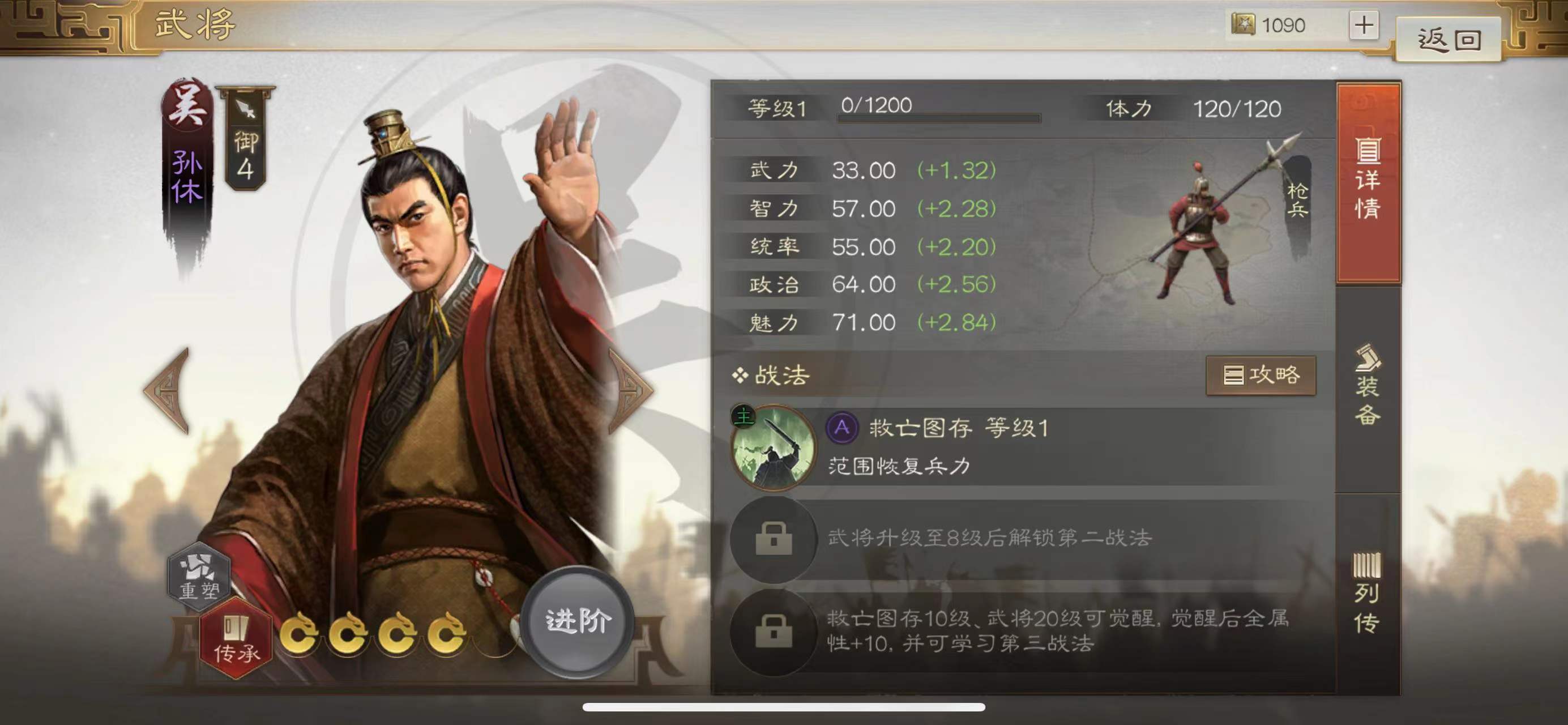
Task: Open the 攻略 strategy guide button
Action: pos(1261,375)
